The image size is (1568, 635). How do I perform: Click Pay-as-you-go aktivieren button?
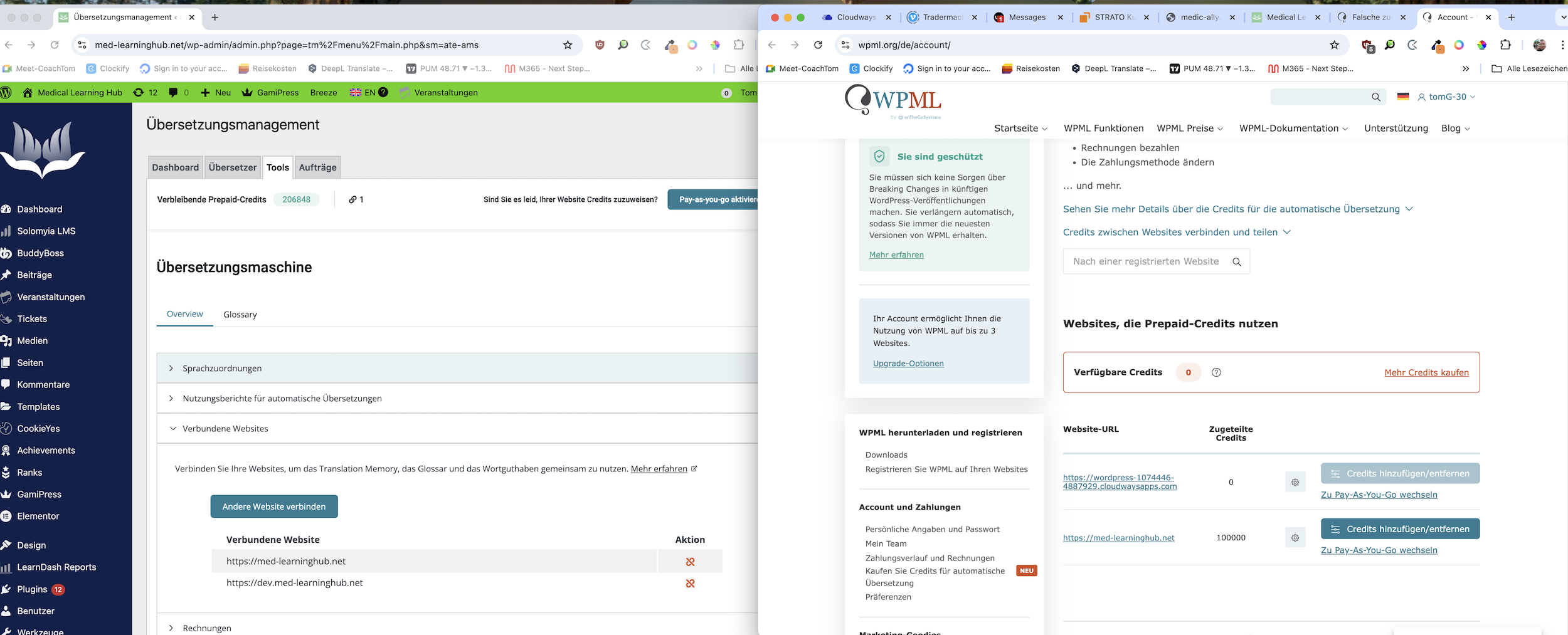click(713, 199)
